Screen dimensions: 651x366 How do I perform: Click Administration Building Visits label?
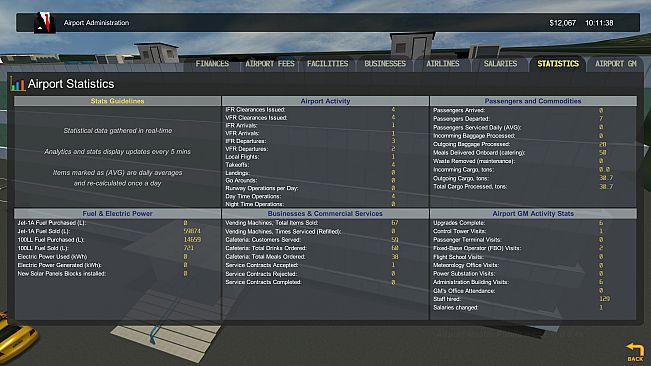(x=471, y=282)
